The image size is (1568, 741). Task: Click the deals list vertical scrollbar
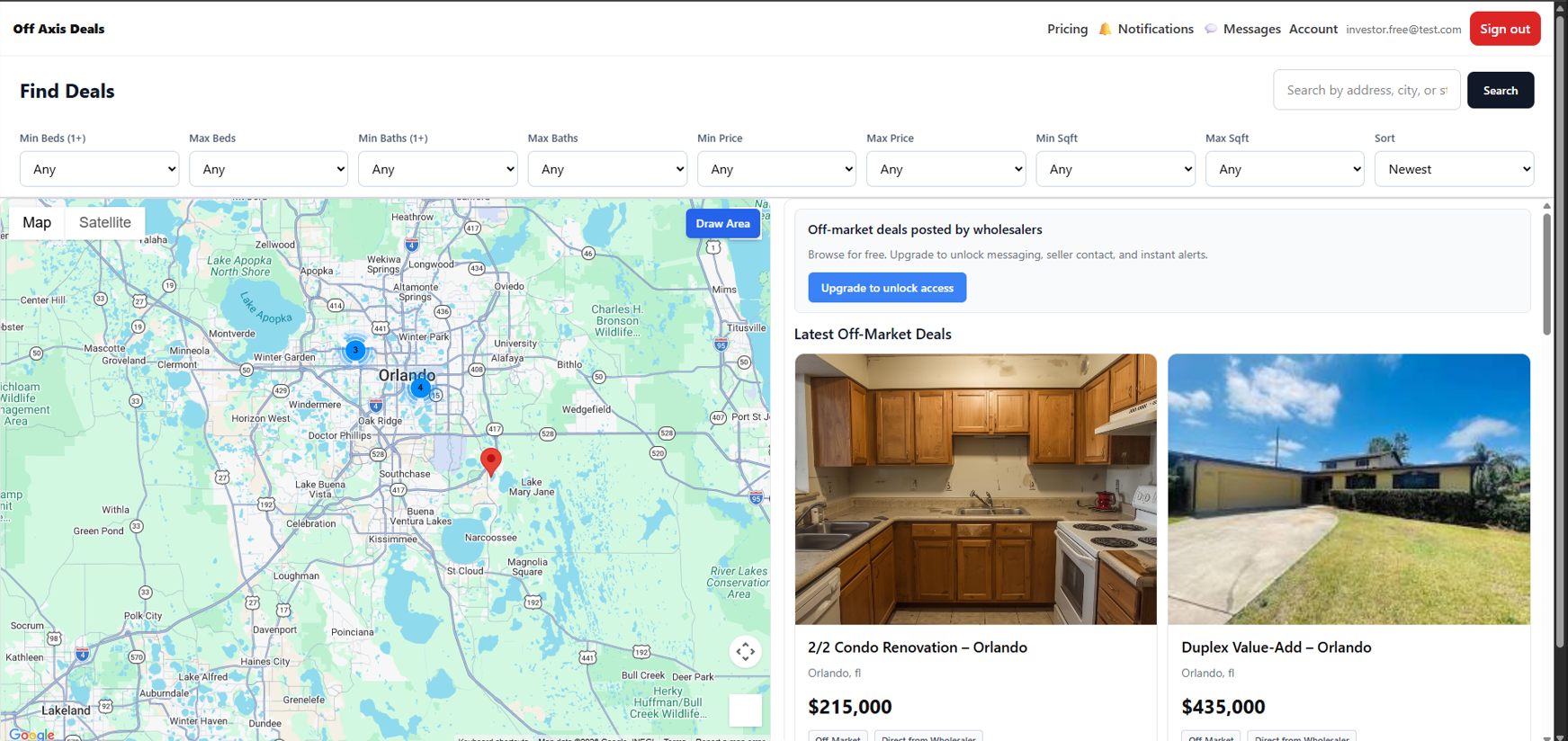pos(1546,274)
